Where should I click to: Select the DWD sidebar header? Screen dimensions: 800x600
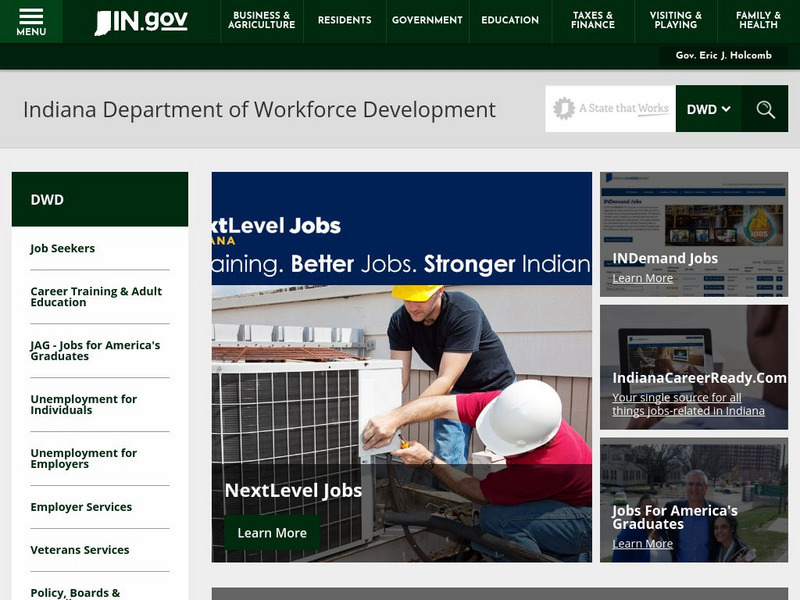(x=100, y=199)
